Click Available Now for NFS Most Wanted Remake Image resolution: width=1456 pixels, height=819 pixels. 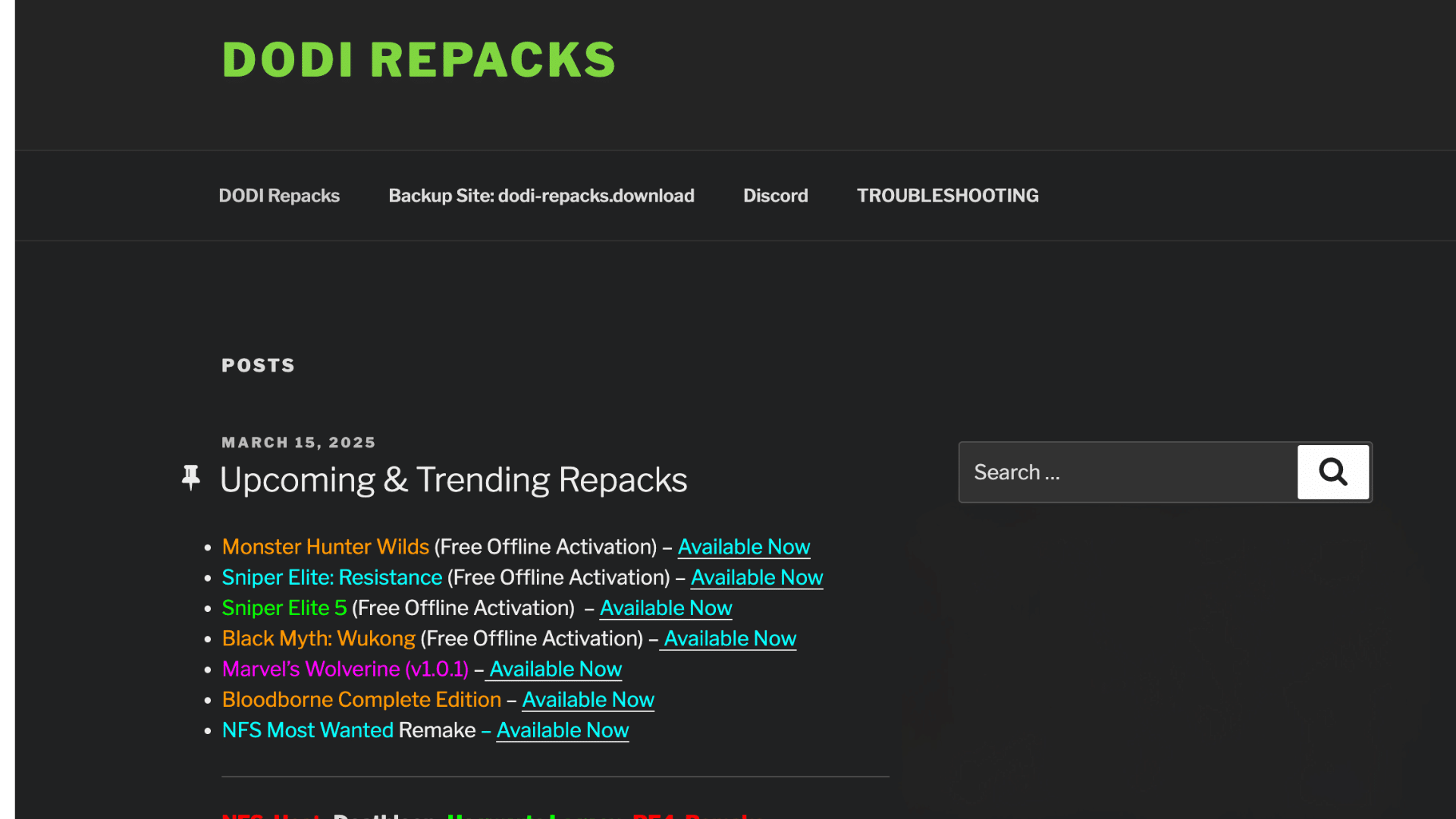pos(563,730)
